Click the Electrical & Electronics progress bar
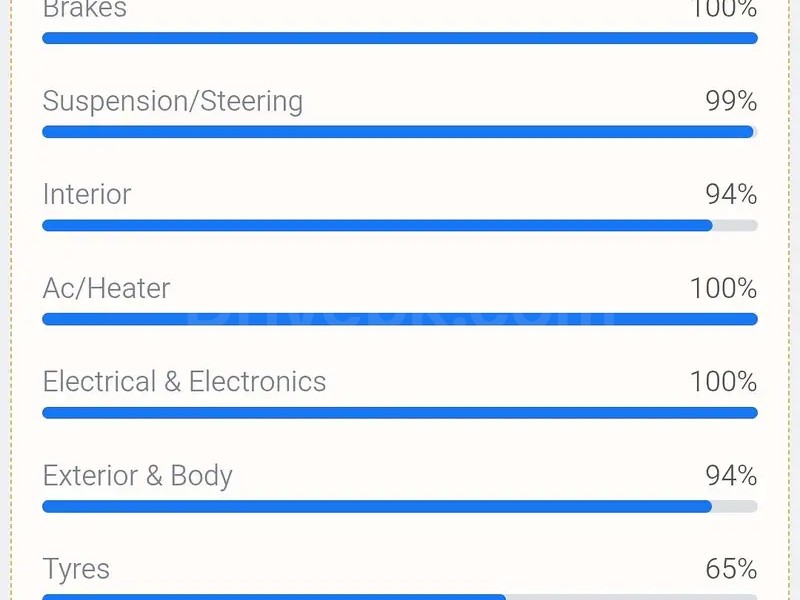This screenshot has height=600, width=800. coord(400,413)
